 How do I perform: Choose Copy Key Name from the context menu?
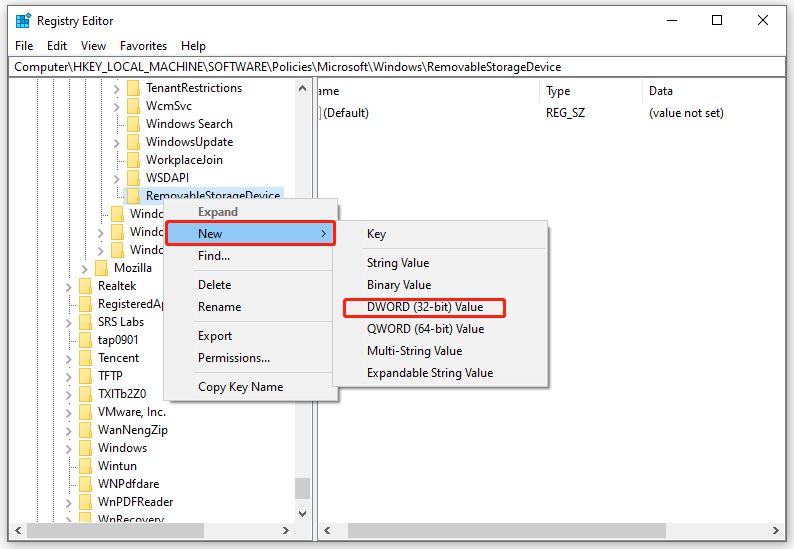250,387
